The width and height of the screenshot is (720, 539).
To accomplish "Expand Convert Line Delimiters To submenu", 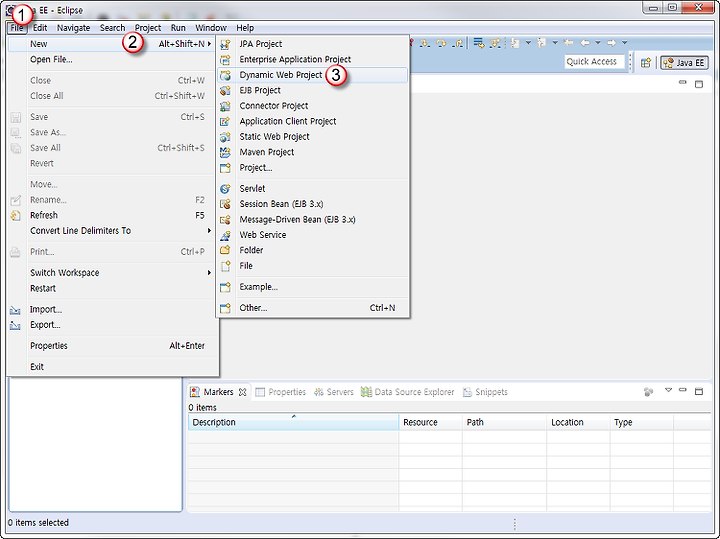I will pos(112,231).
